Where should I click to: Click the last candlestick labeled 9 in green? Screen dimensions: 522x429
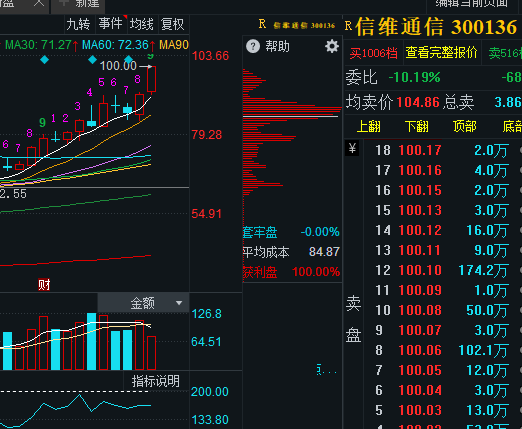coord(151,79)
